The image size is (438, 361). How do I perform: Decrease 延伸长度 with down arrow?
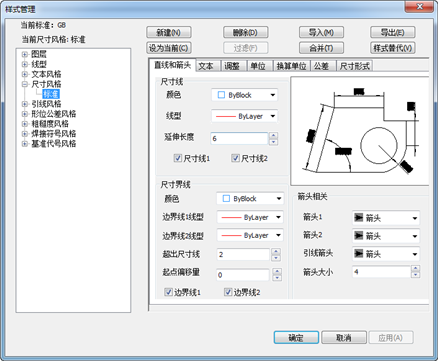[273, 142]
